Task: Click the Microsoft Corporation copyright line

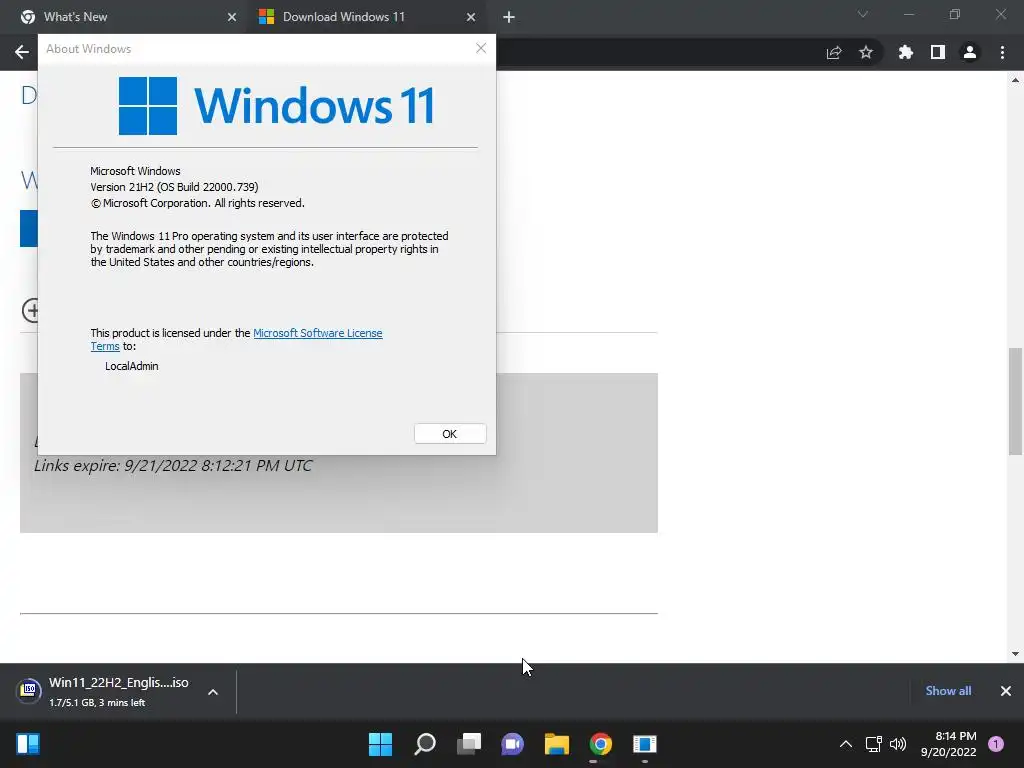Action: (x=197, y=203)
